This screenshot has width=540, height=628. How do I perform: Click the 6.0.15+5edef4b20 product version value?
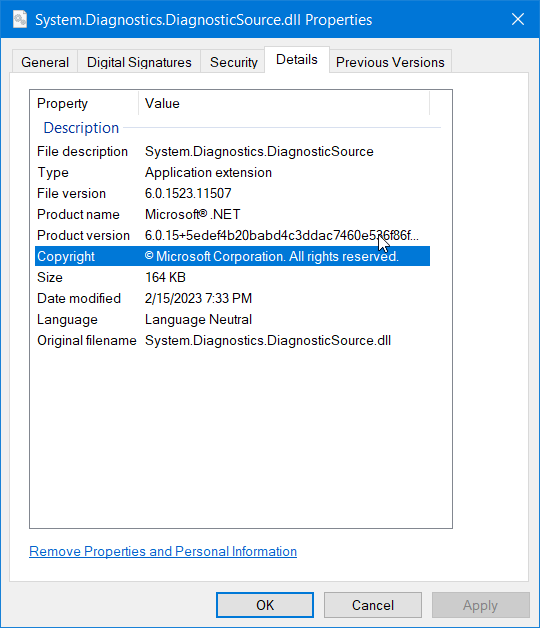tap(282, 236)
